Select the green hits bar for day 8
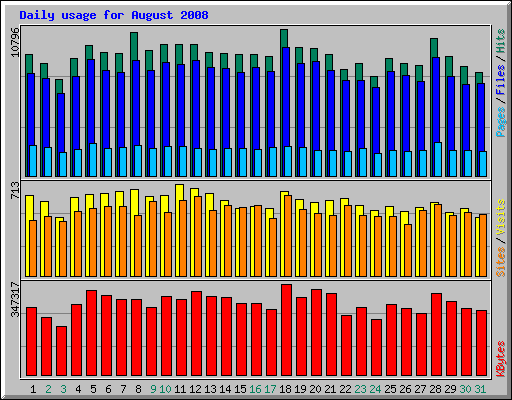Viewport: 512px width, 400px height. [x=134, y=46]
